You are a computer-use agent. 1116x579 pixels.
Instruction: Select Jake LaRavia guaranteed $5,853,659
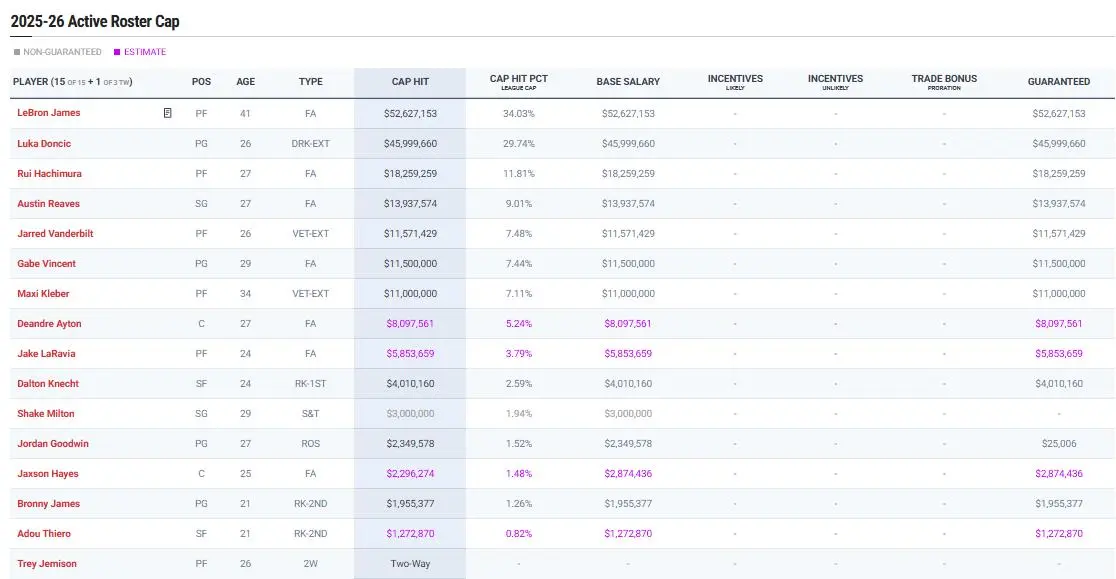point(1058,354)
